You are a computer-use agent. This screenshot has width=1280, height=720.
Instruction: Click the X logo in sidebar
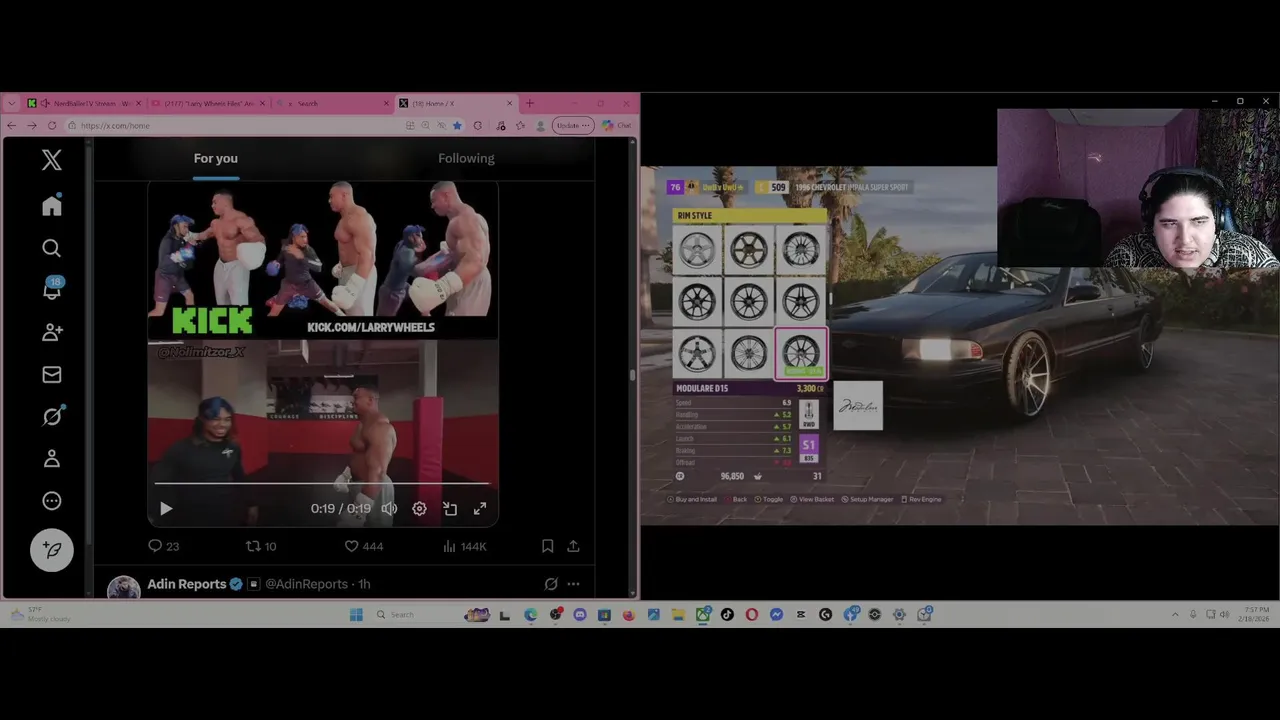click(x=52, y=160)
